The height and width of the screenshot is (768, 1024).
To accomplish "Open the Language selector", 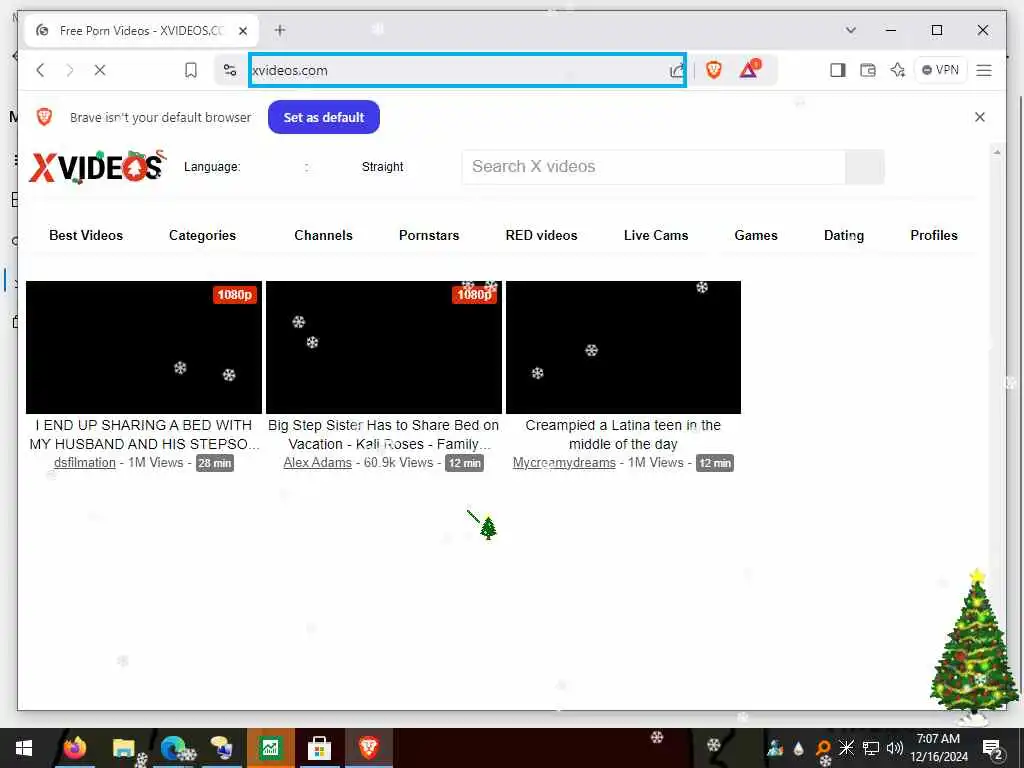I will click(x=212, y=167).
